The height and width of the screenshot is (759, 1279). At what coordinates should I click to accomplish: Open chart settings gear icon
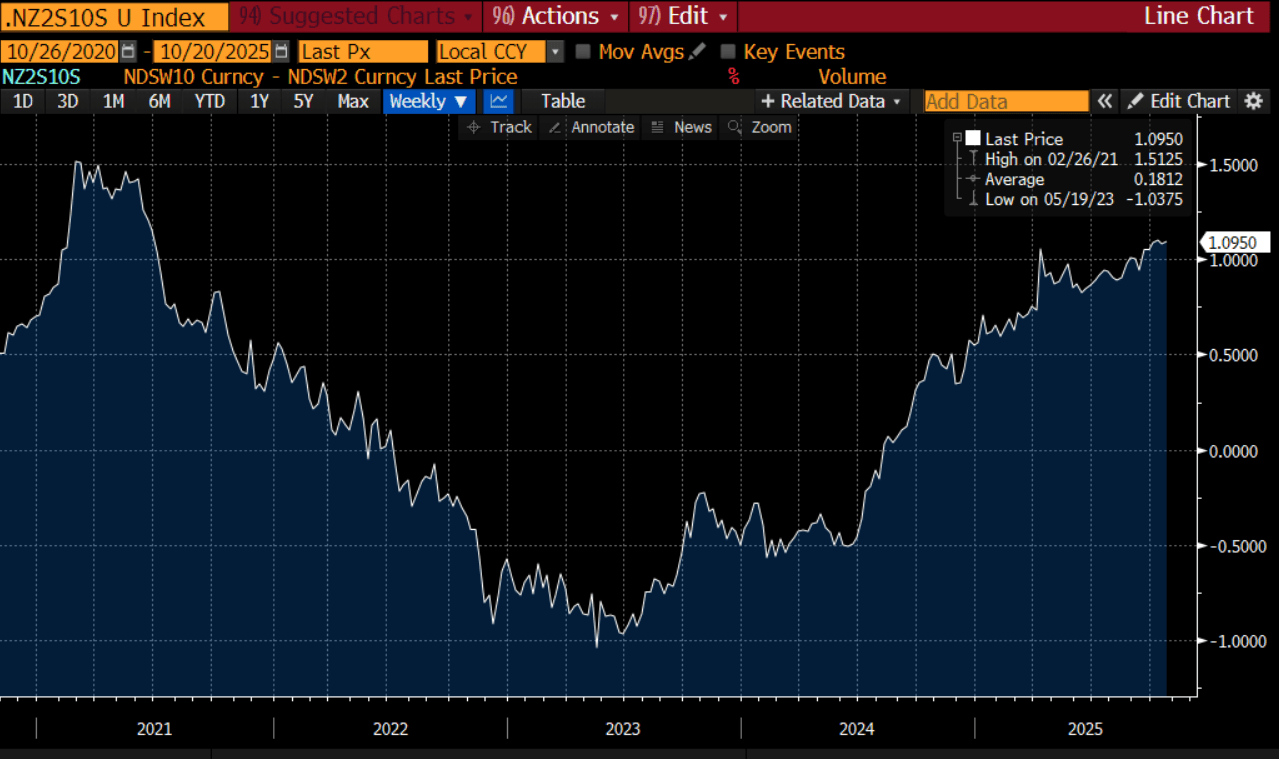tap(1253, 101)
